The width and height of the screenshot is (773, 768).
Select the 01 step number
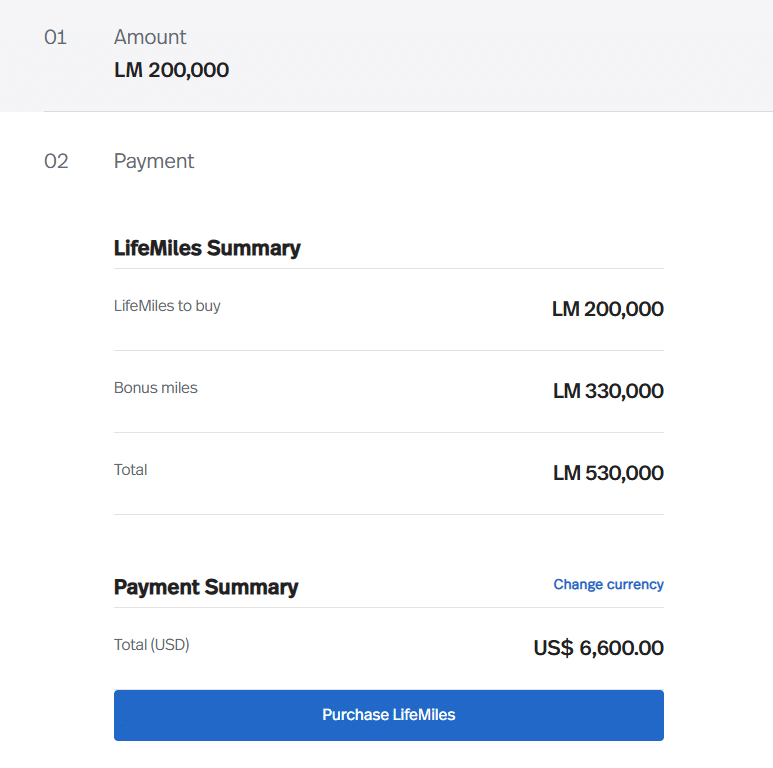click(55, 37)
